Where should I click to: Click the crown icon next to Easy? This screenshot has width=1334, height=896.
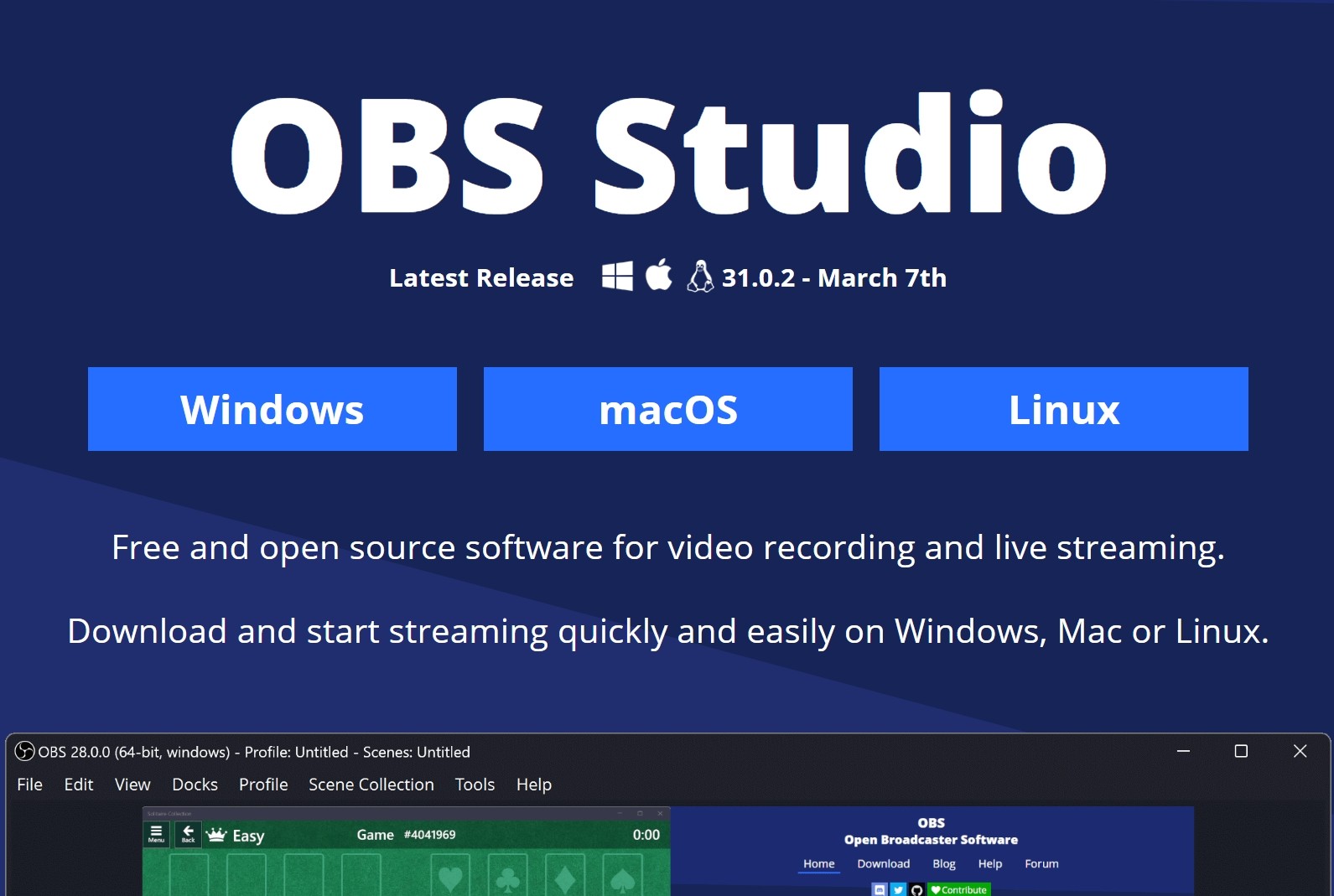click(x=216, y=834)
